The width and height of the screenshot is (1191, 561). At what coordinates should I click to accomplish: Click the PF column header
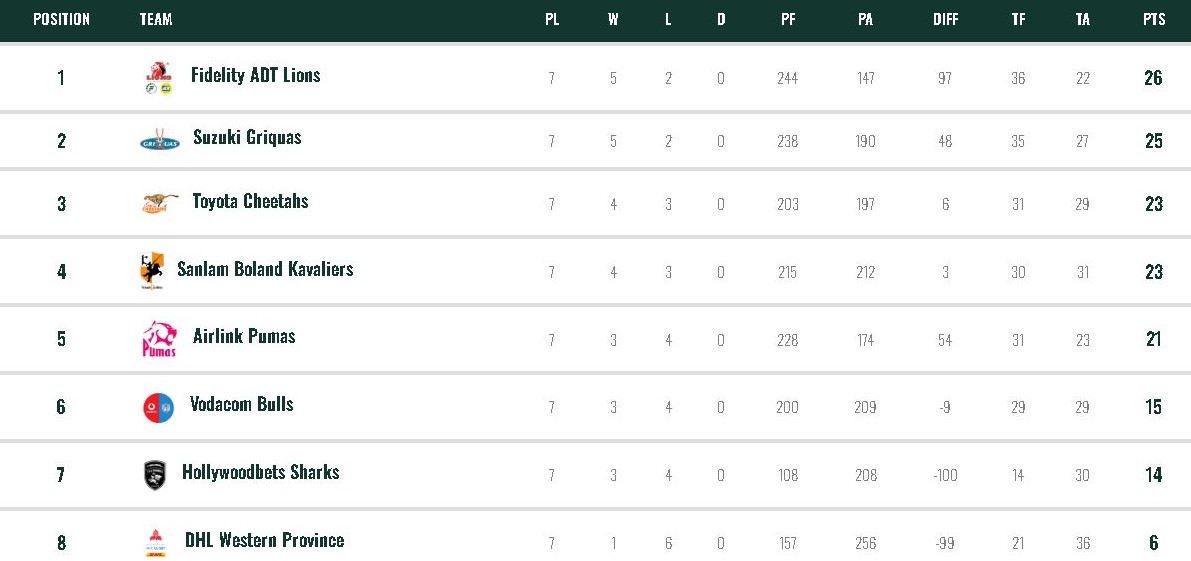(x=788, y=19)
